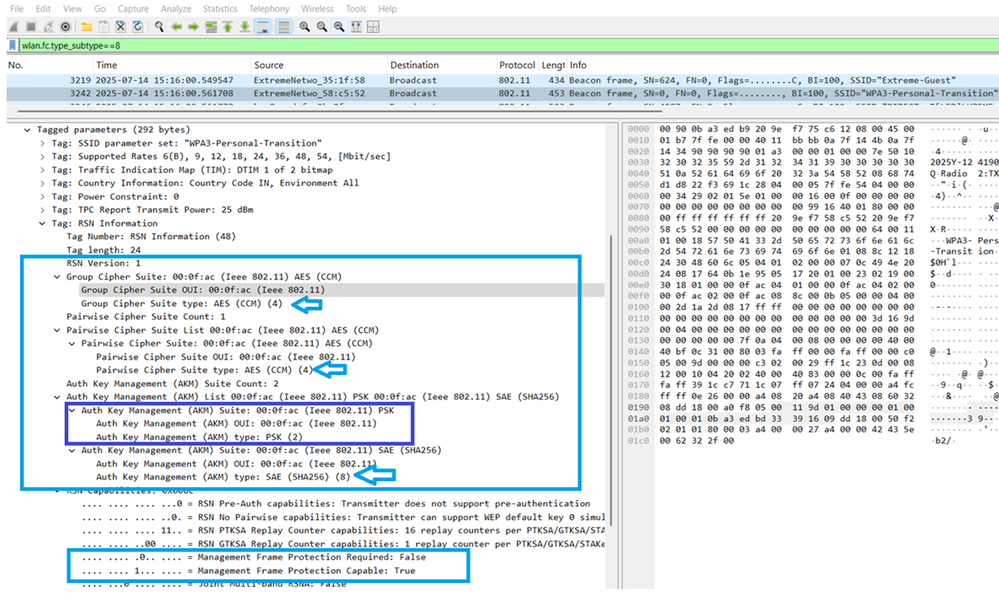The height and width of the screenshot is (600, 999).
Task: Select Management Frame Protection Capable: True line
Action: coord(248,571)
